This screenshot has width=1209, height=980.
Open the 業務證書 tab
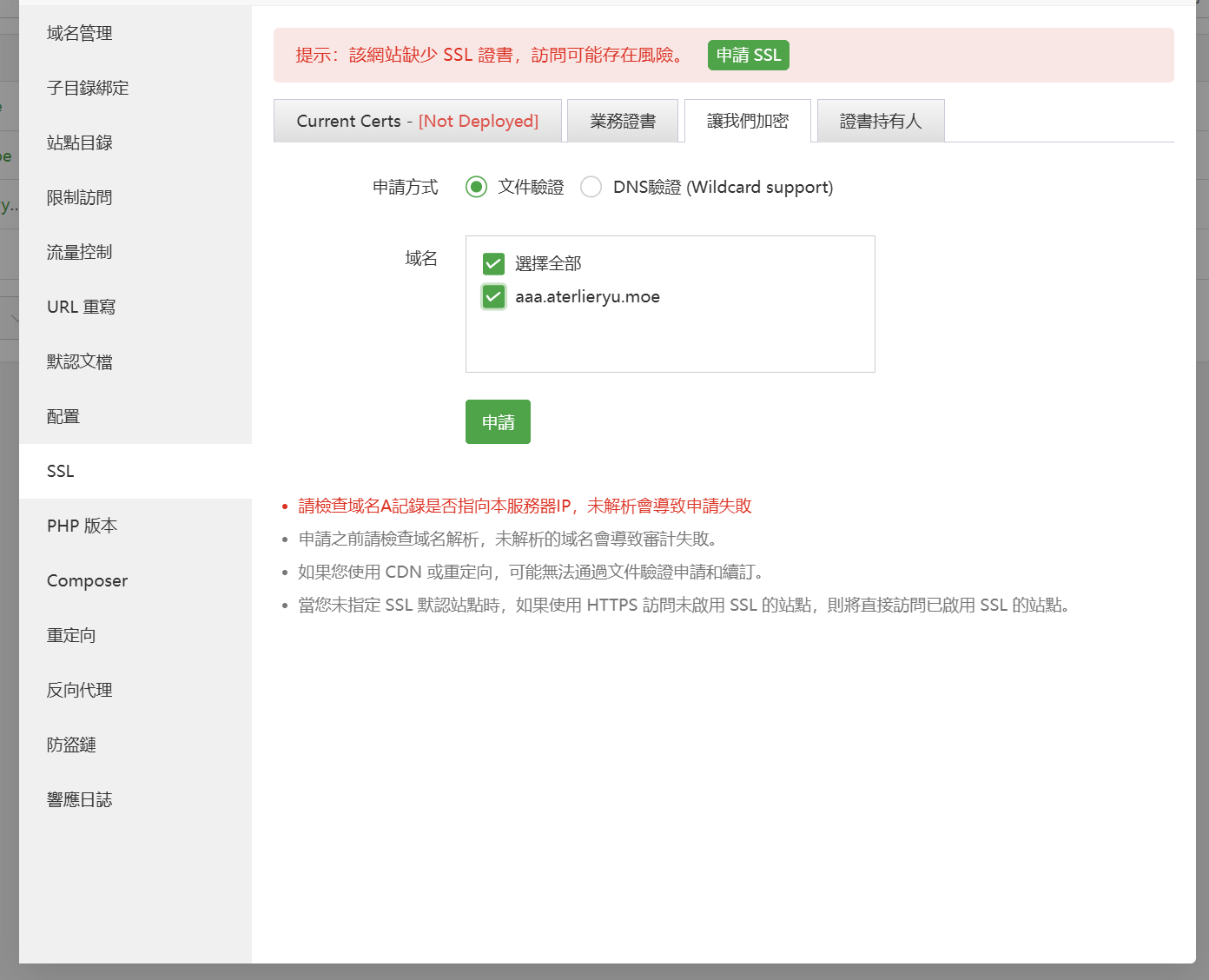[622, 121]
